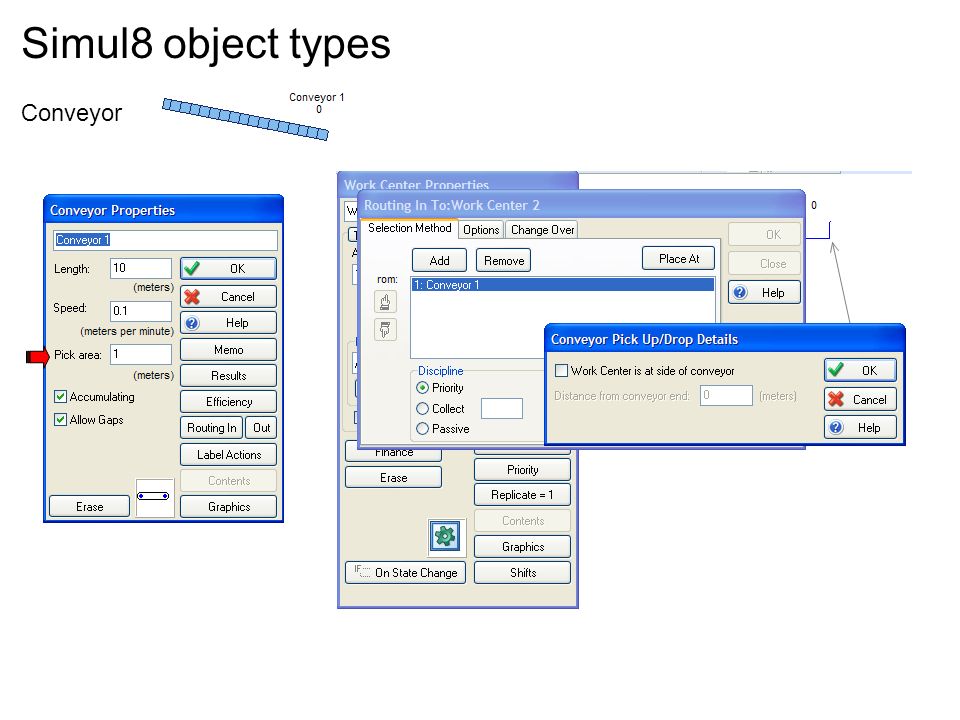Image resolution: width=960 pixels, height=720 pixels.
Task: Click the On State Change button
Action: 405,572
